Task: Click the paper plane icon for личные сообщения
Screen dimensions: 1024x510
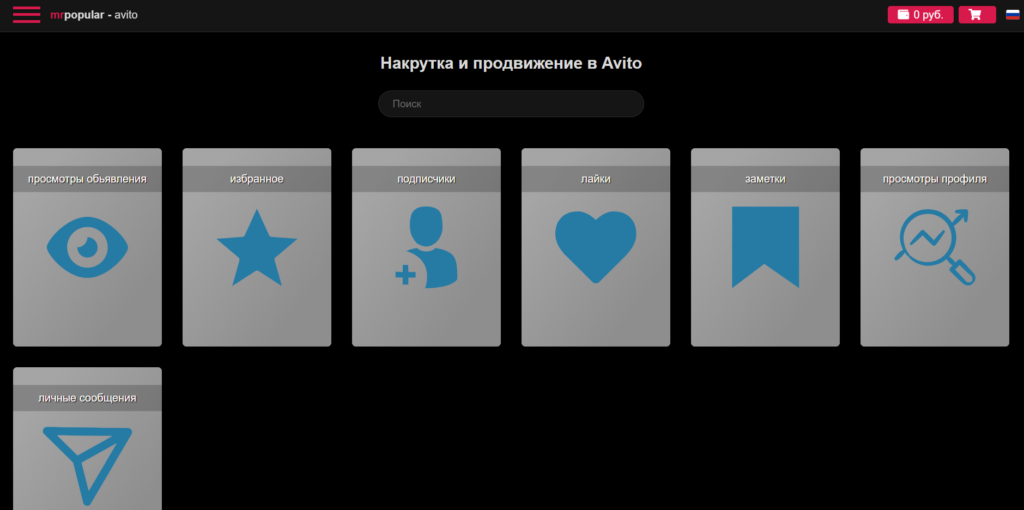Action: point(88,466)
